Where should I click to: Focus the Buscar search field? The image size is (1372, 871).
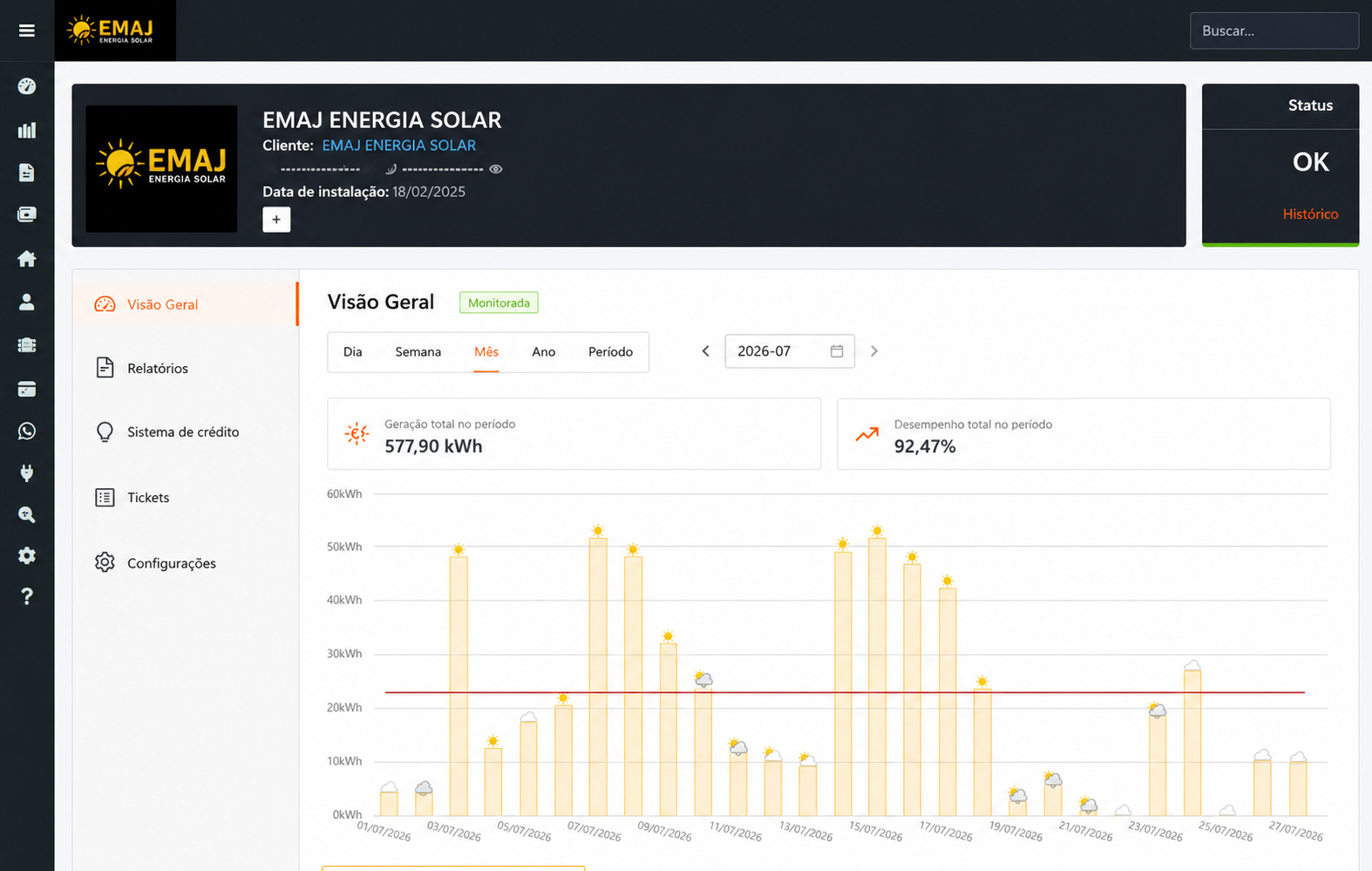point(1274,31)
